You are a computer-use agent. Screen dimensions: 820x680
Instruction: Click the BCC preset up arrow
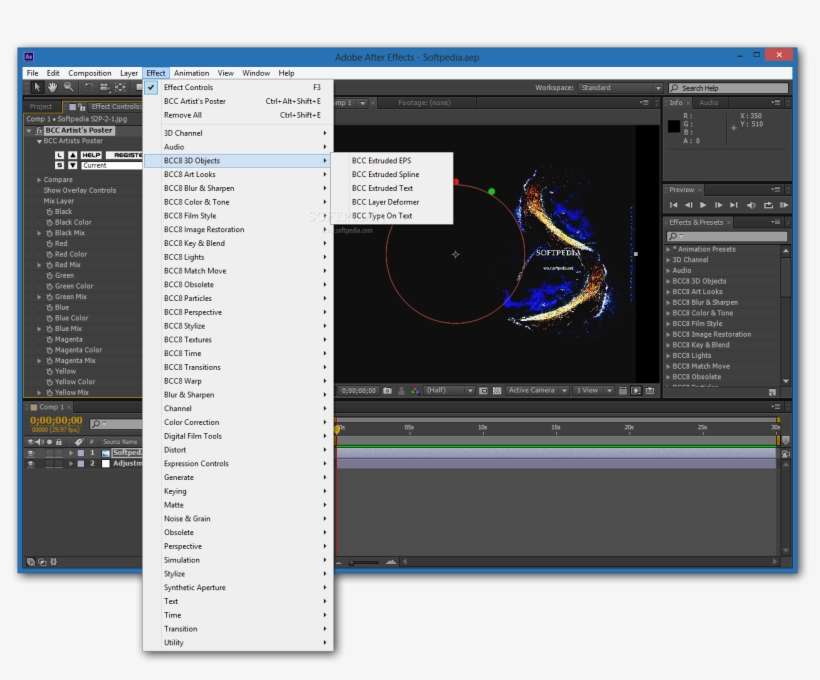73,155
